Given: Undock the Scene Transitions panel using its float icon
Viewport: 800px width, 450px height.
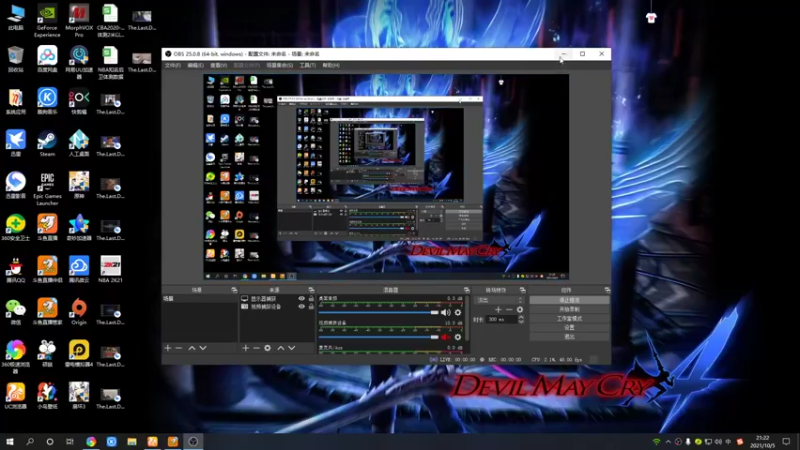Looking at the screenshot, I should (522, 290).
